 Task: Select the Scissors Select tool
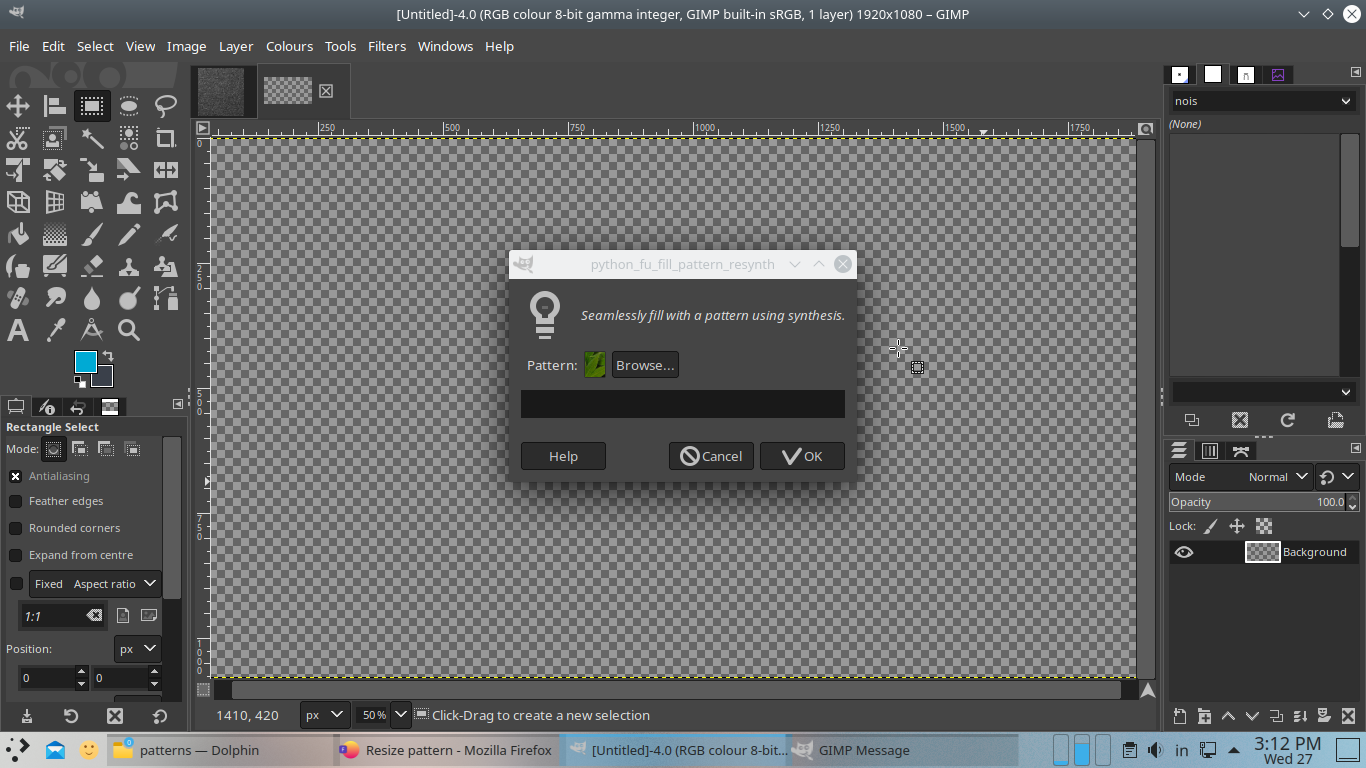tap(18, 138)
